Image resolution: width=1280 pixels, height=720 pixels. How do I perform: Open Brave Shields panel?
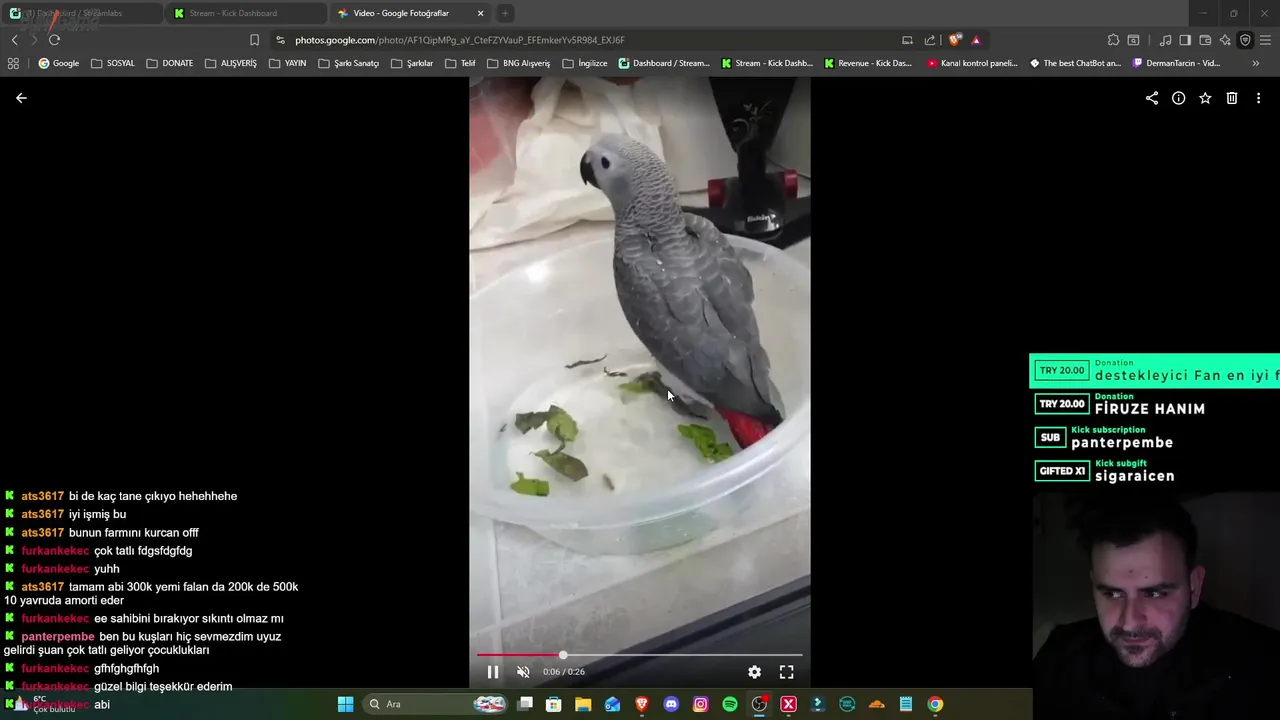click(x=955, y=40)
